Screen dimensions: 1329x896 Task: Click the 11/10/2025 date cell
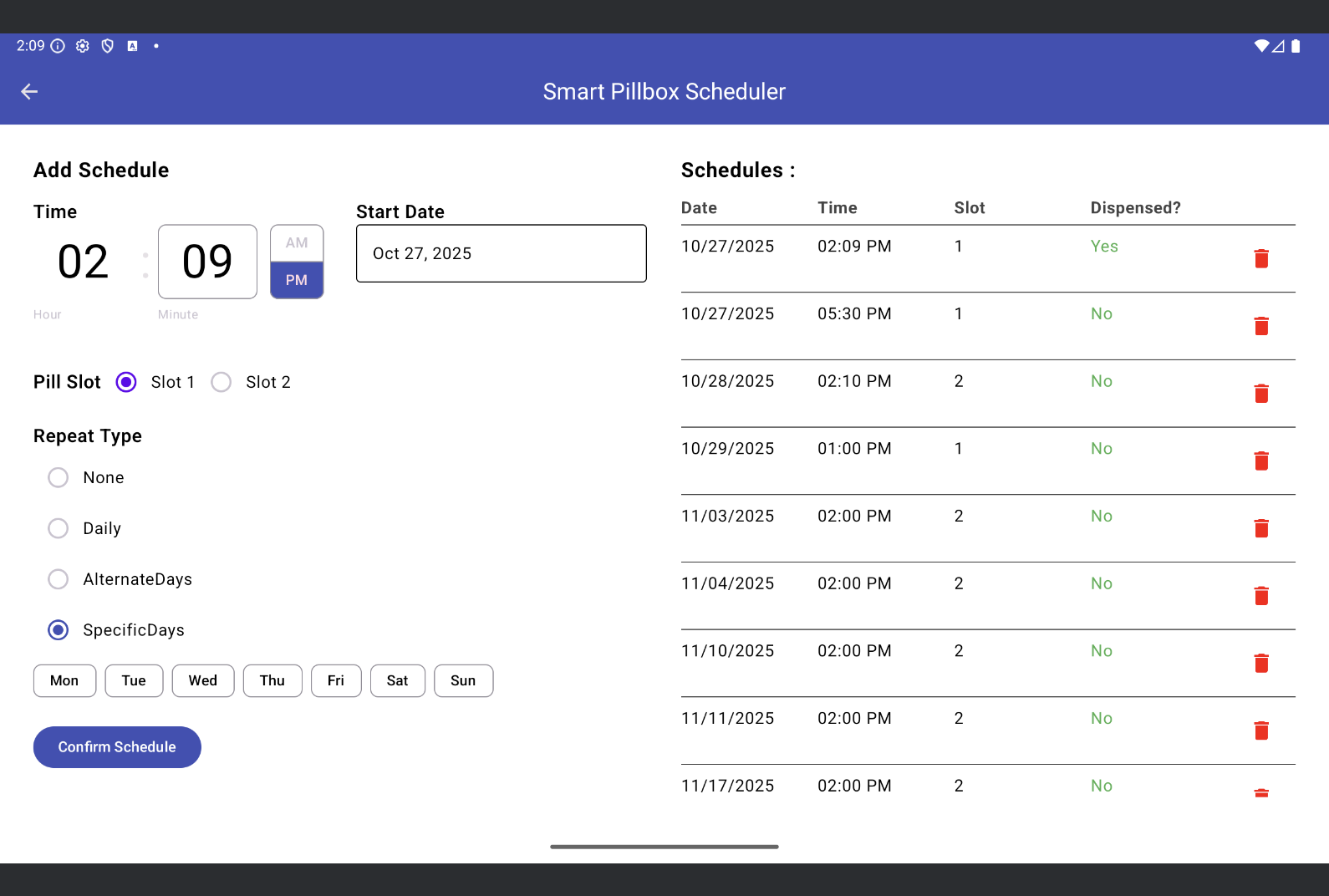pos(728,651)
